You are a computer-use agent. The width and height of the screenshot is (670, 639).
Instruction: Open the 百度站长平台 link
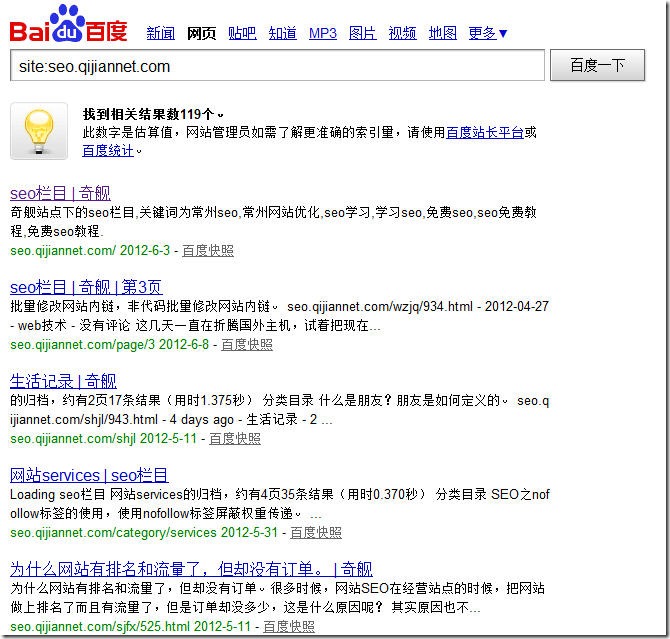tap(485, 133)
